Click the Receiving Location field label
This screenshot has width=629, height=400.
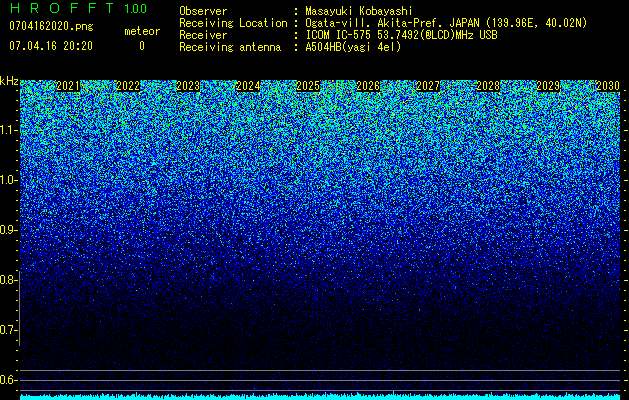pyautogui.click(x=233, y=23)
